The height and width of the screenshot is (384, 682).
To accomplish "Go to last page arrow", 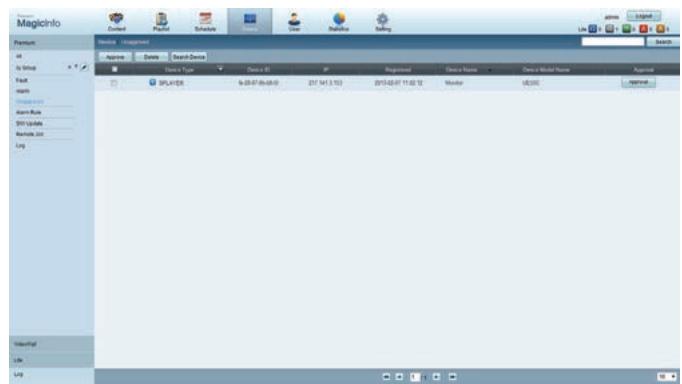I will click(452, 377).
